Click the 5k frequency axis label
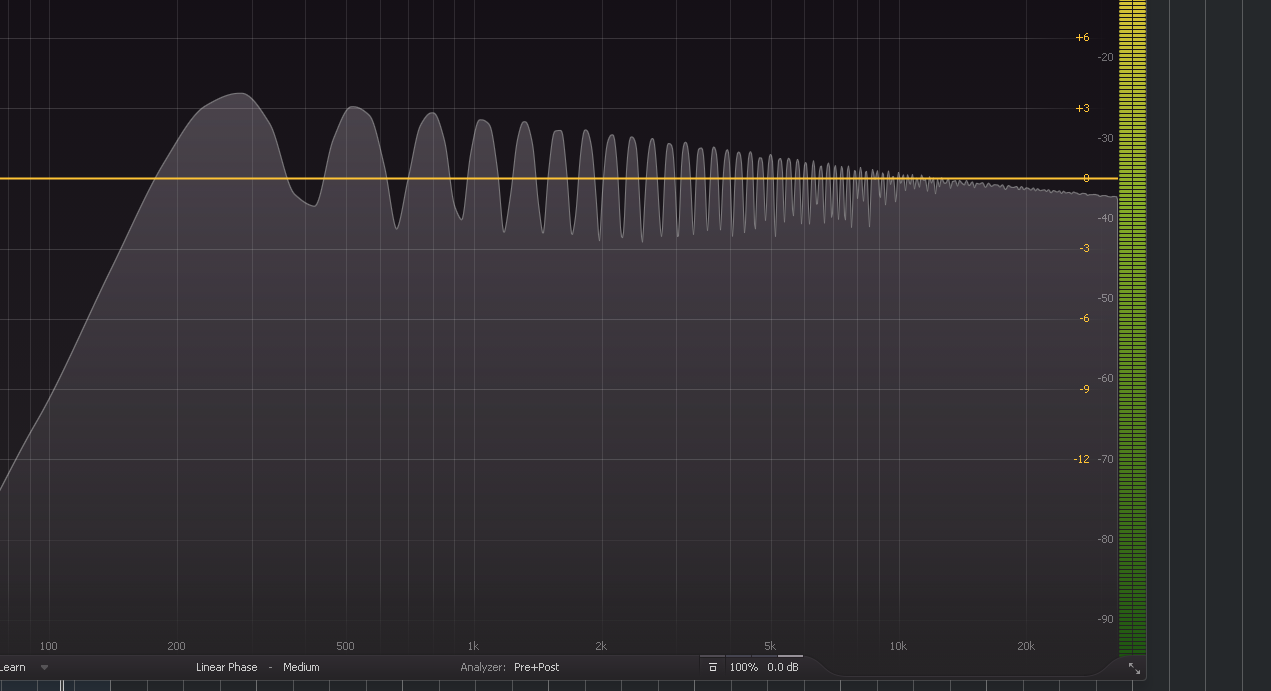This screenshot has height=691, width=1271. (x=770, y=646)
